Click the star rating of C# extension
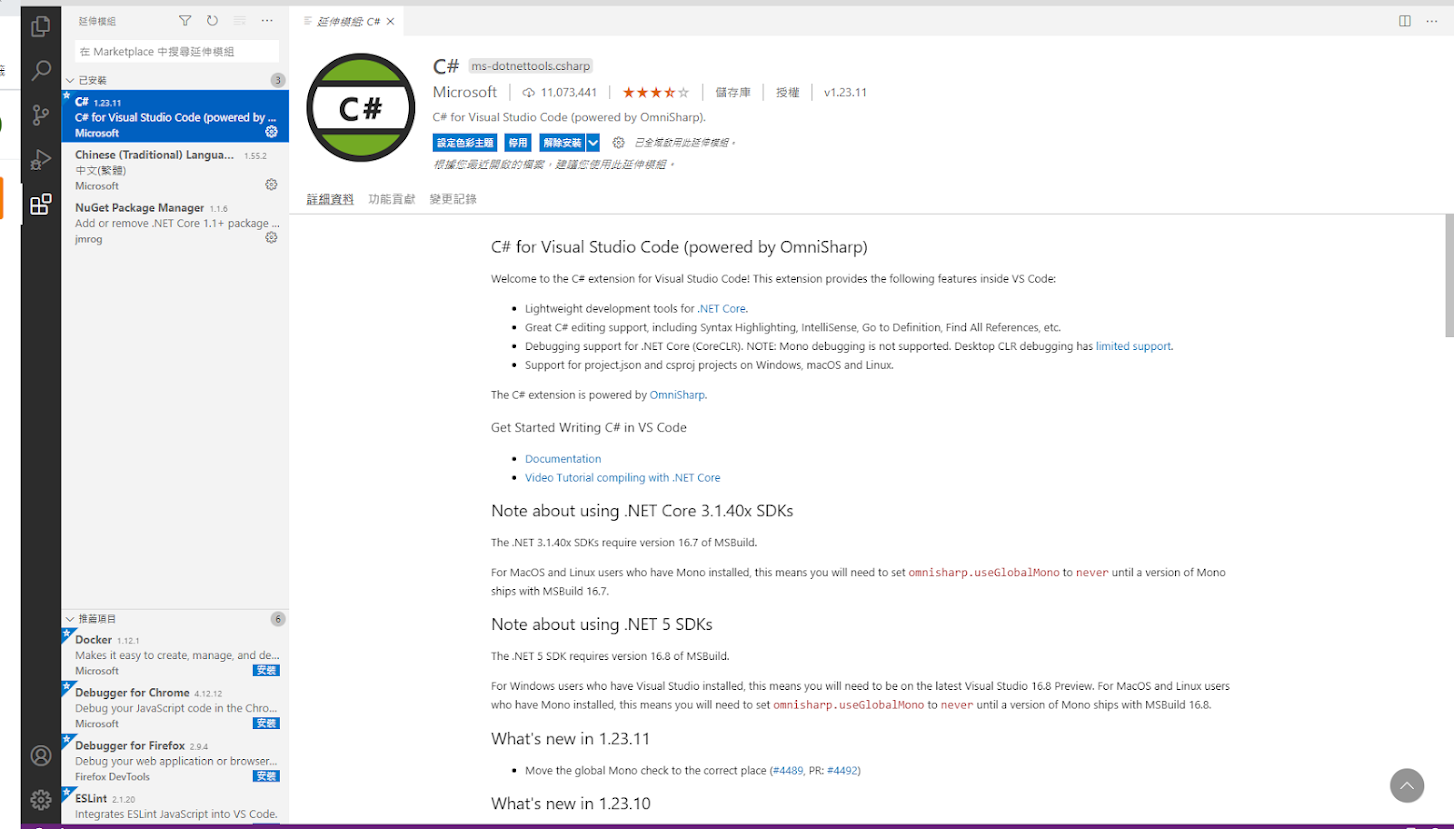Screen dimensions: 1454x829 pyautogui.click(x=656, y=92)
